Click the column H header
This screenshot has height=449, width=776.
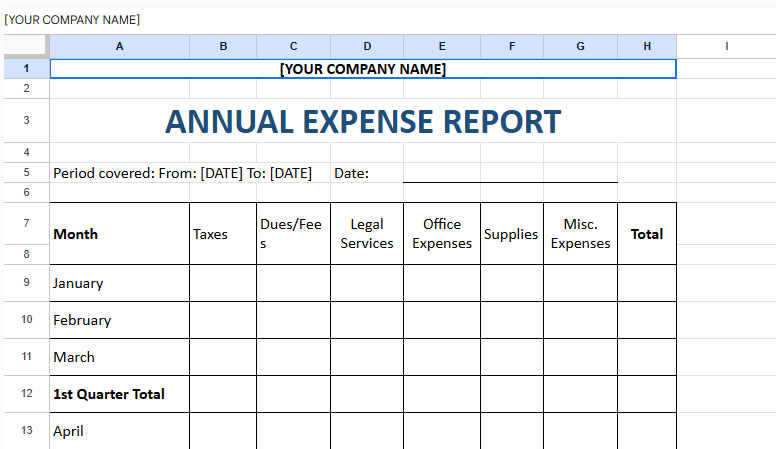pyautogui.click(x=647, y=46)
